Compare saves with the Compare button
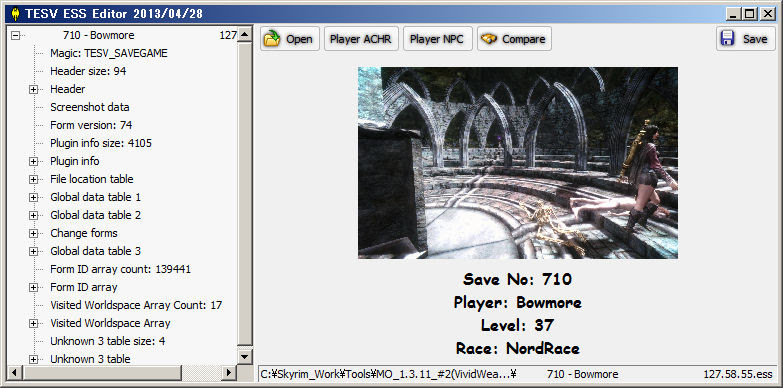 coord(514,39)
